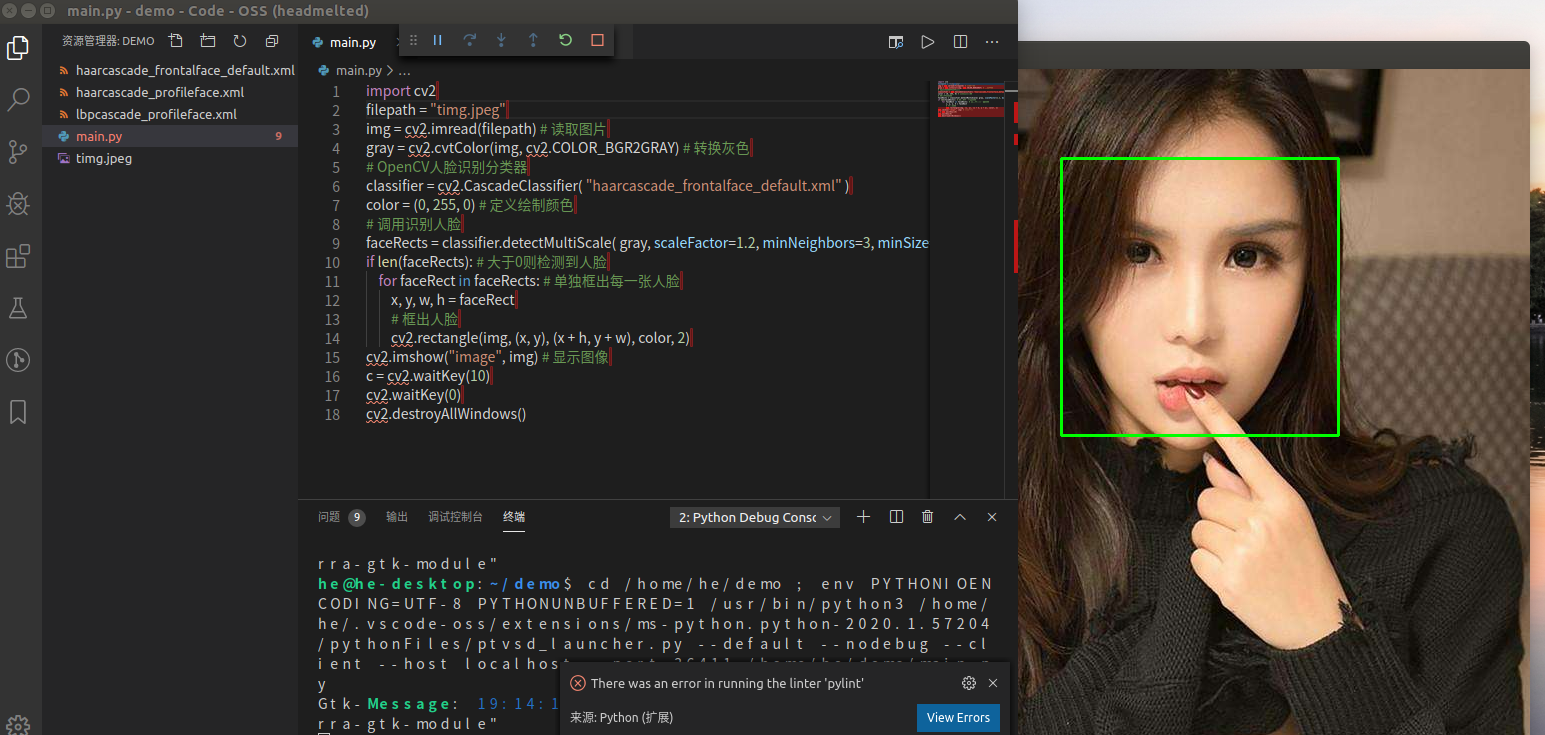Click the 'color = (0, 255, 0)' line

pos(469,205)
